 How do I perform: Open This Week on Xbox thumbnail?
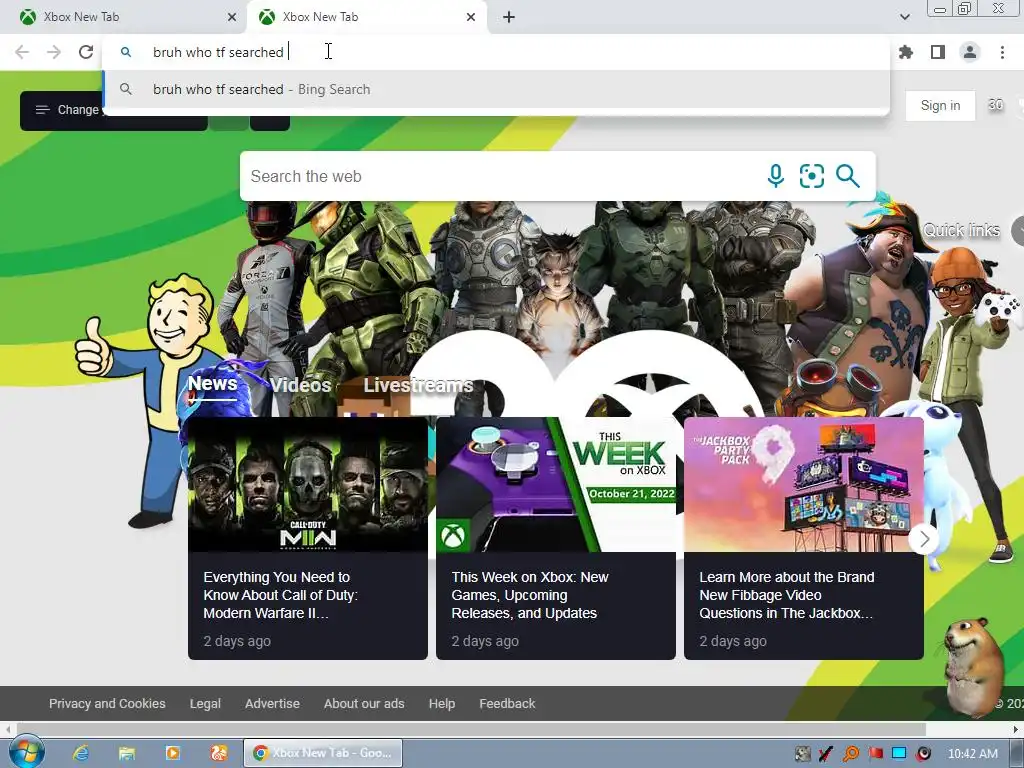click(556, 485)
